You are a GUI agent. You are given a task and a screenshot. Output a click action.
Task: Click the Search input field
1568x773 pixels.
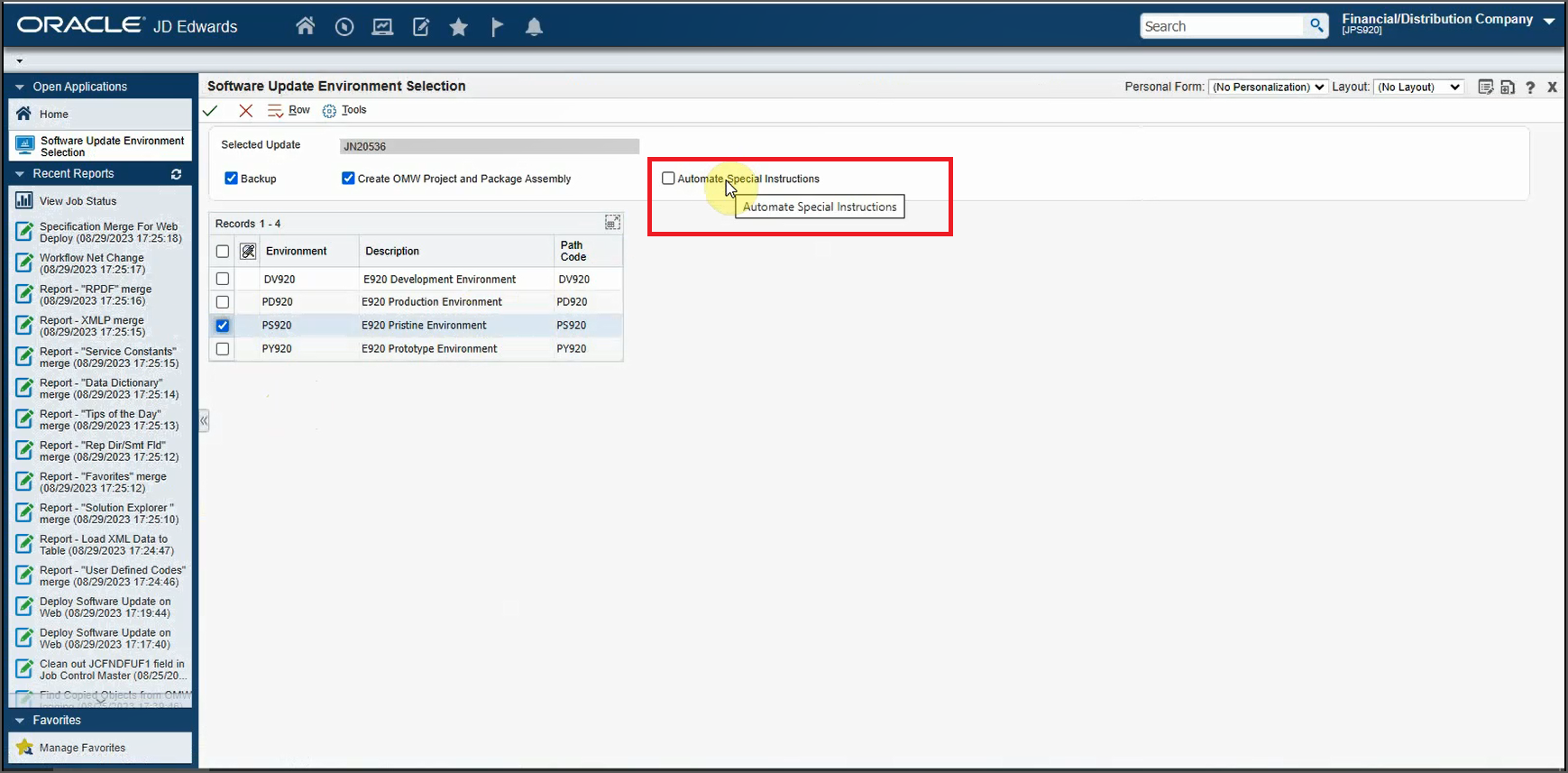tap(1221, 26)
